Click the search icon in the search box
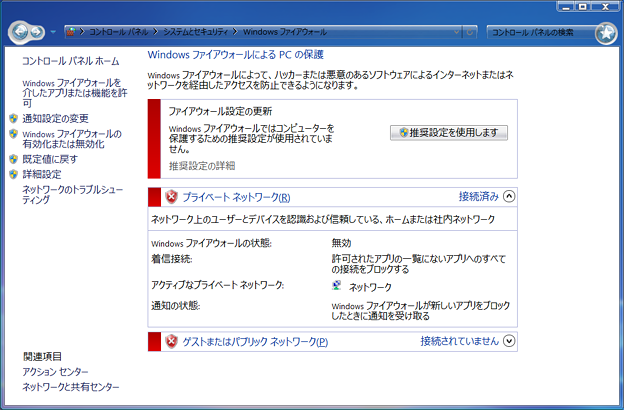The width and height of the screenshot is (624, 410). [606, 33]
